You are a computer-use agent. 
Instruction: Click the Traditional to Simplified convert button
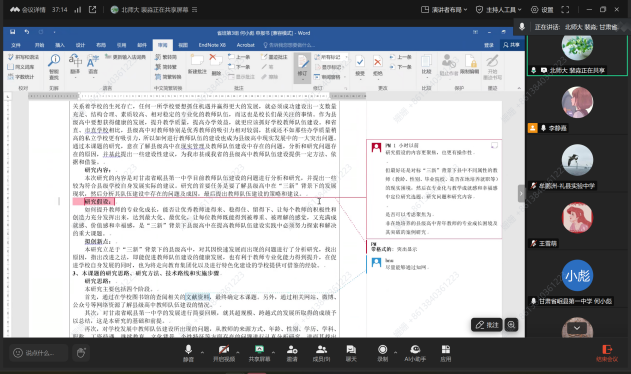pyautogui.click(x=167, y=57)
